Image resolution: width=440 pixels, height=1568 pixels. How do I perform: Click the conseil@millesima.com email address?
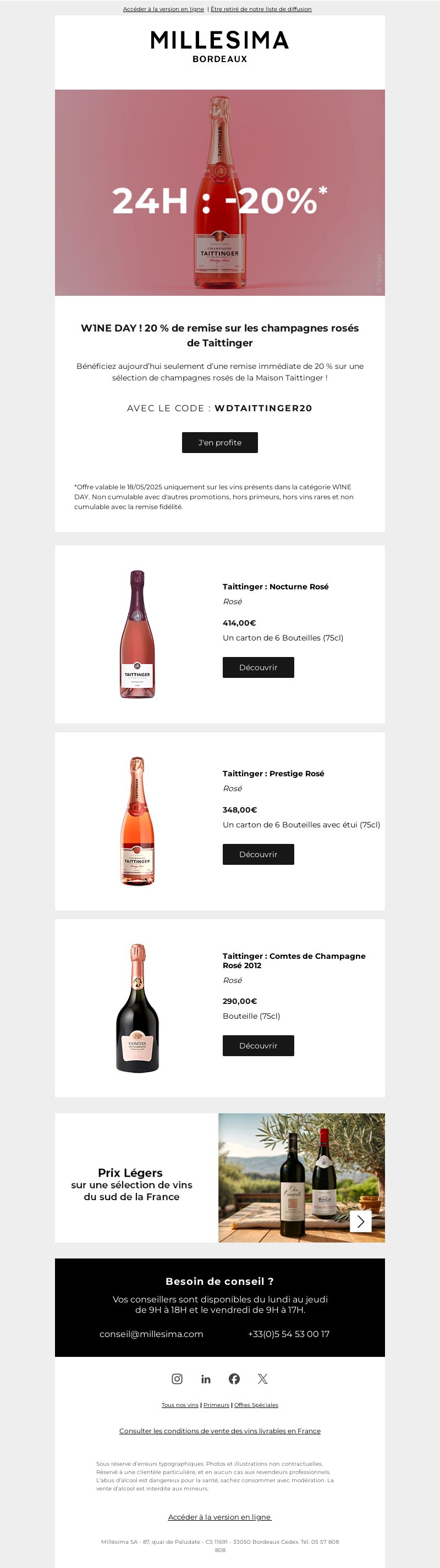pos(152,1334)
